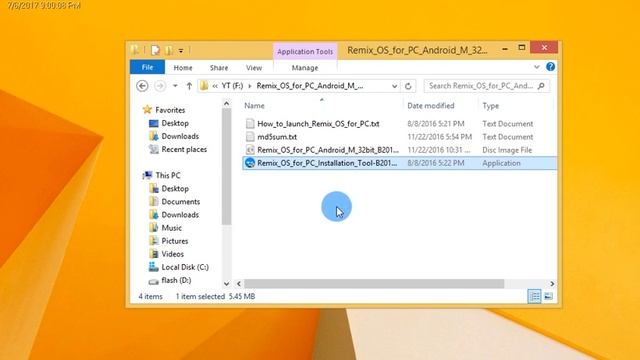This screenshot has width=640, height=360.
Task: Open the Music folder
Action: pyautogui.click(x=171, y=228)
